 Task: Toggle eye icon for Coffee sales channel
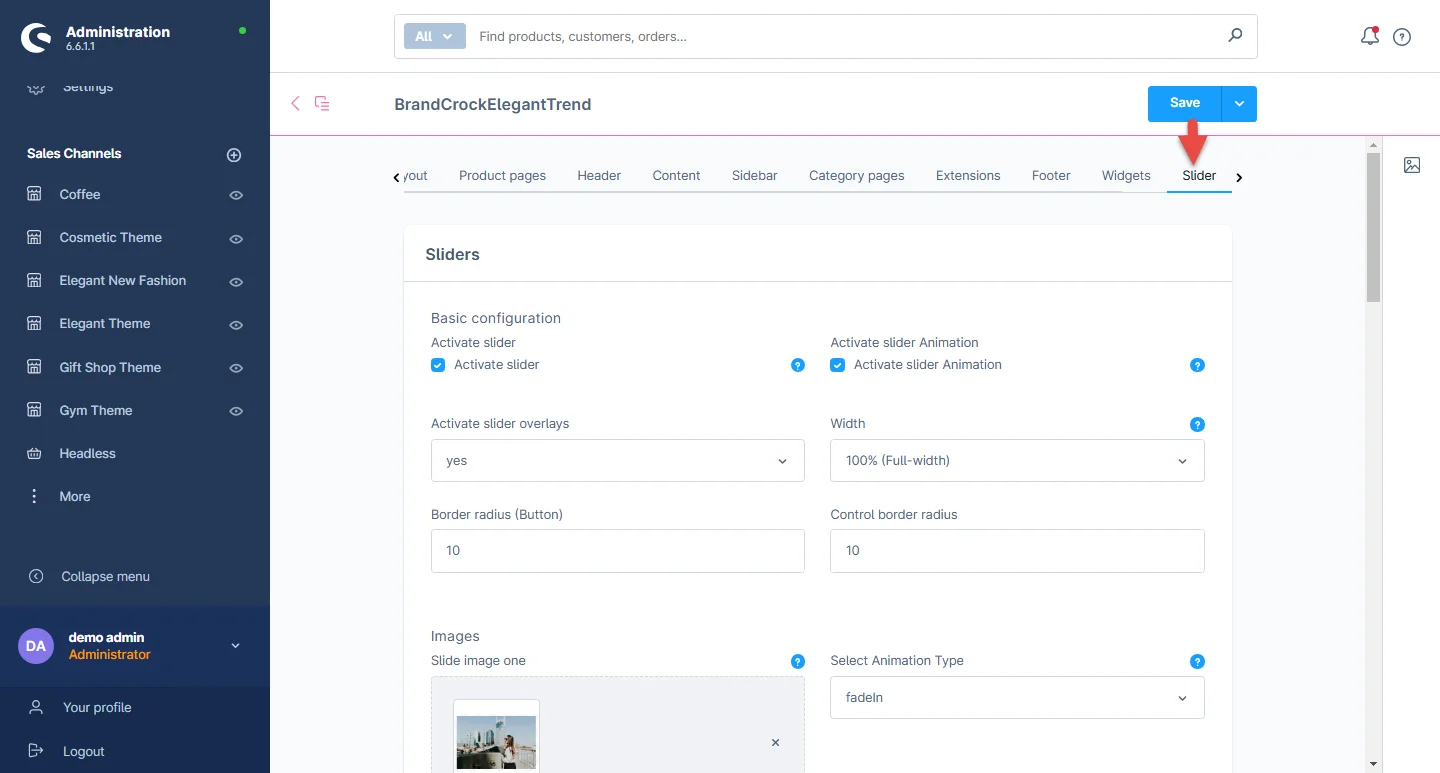pos(236,195)
